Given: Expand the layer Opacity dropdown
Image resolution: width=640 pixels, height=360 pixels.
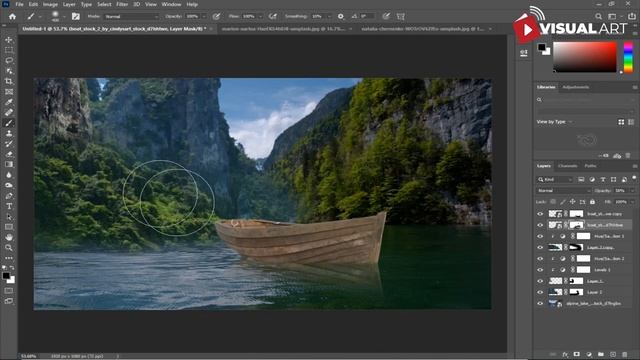Looking at the screenshot, I should pyautogui.click(x=632, y=191).
